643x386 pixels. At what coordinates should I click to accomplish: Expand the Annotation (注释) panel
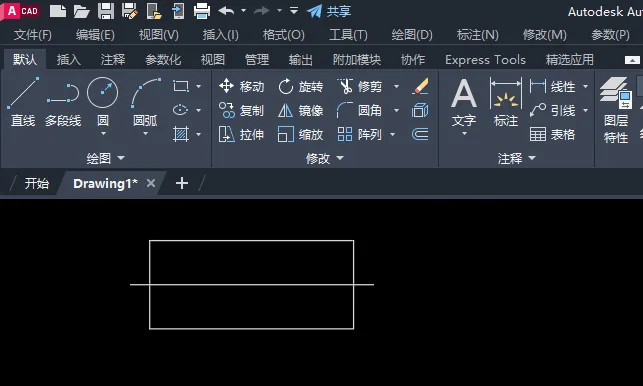pos(517,158)
